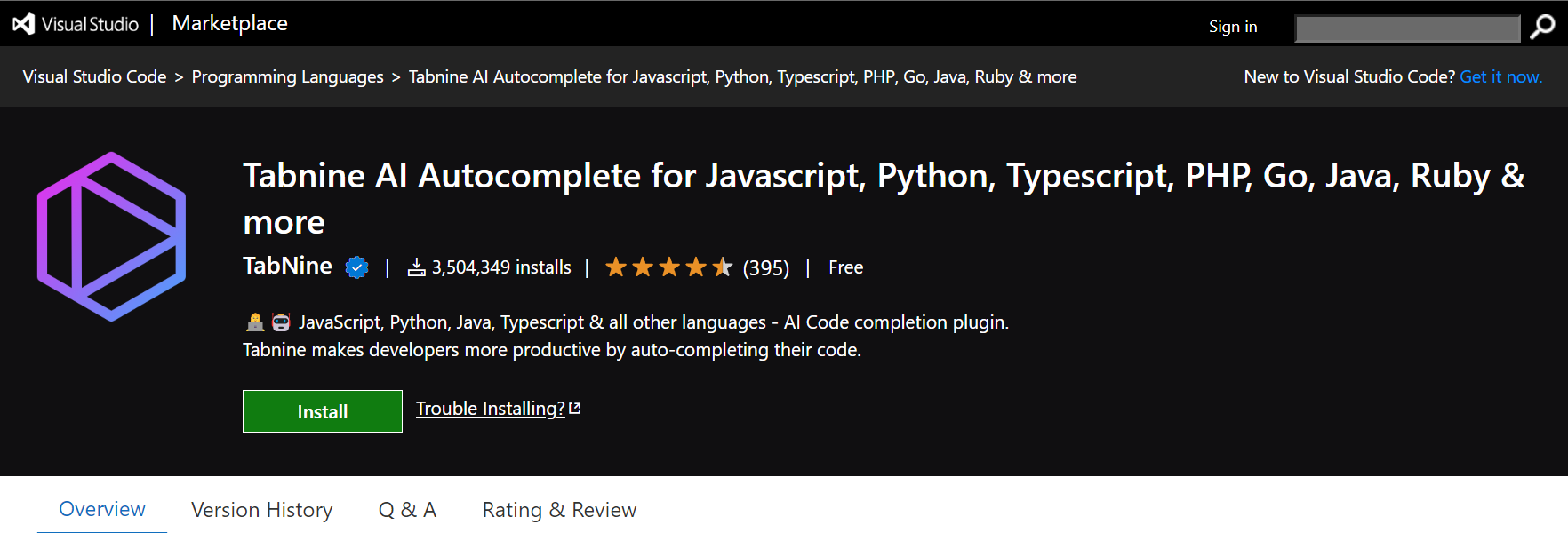The height and width of the screenshot is (533, 1568).
Task: Click the New to Visual Studio Code? text
Action: (x=1349, y=76)
